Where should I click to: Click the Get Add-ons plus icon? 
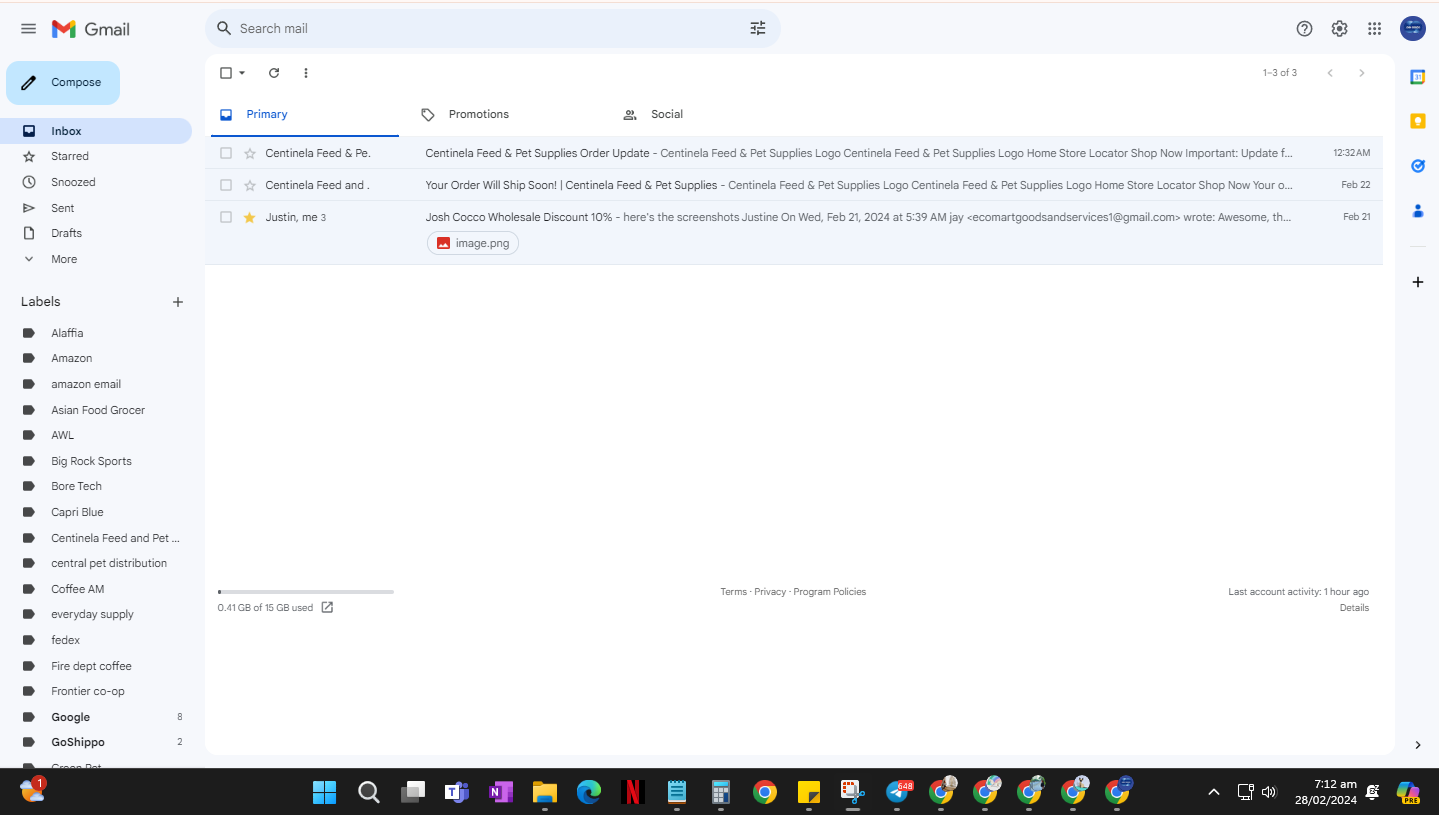click(1417, 282)
